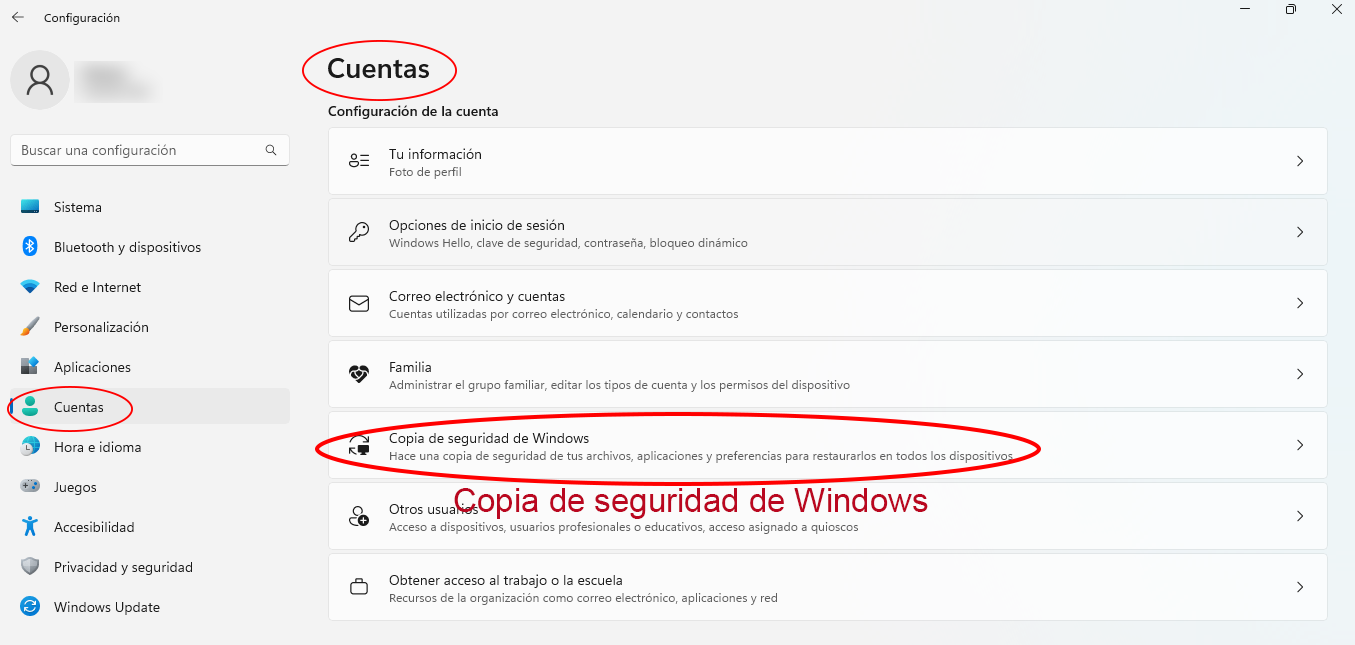Screen dimensions: 1355x645
Task: Open Tu información account page
Action: 828,161
